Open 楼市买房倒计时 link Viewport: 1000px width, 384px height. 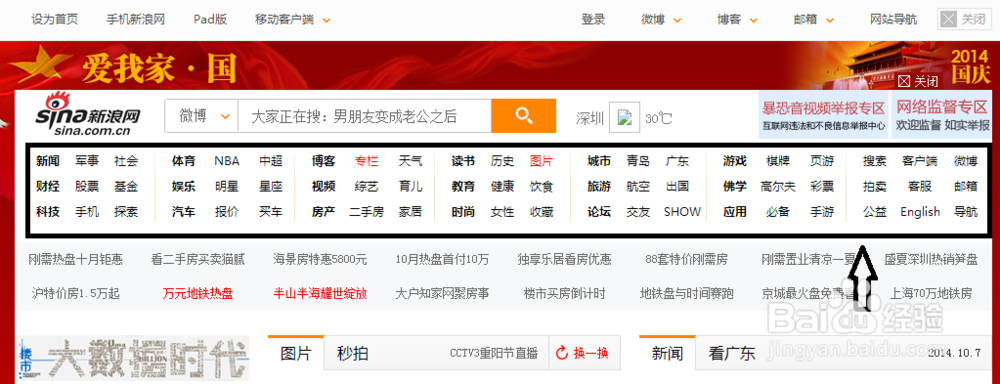pyautogui.click(x=564, y=293)
